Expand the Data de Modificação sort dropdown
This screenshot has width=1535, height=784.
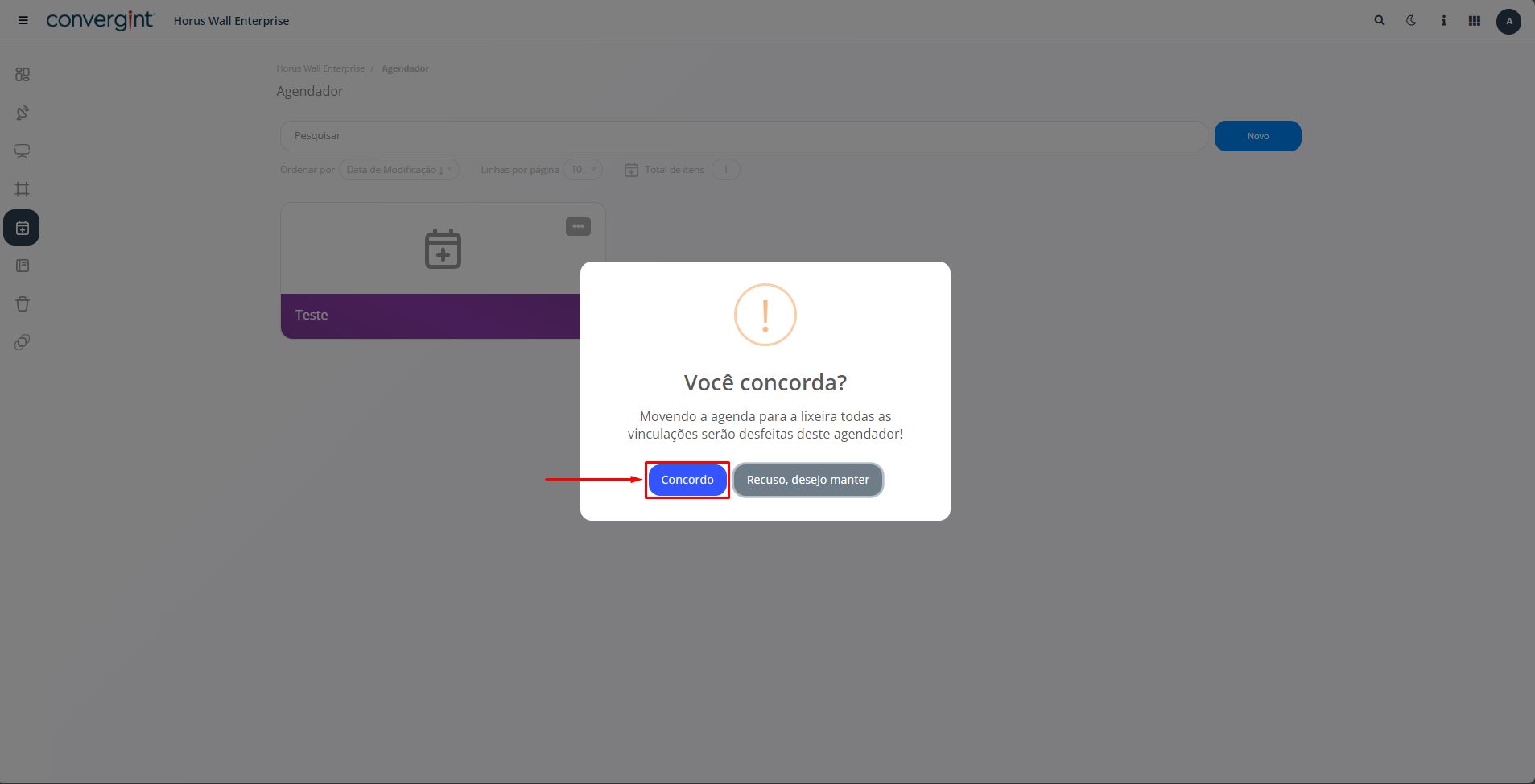click(399, 170)
